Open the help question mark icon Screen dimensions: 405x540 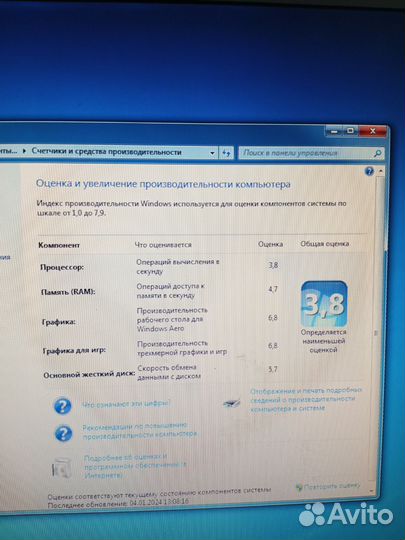[x=369, y=171]
